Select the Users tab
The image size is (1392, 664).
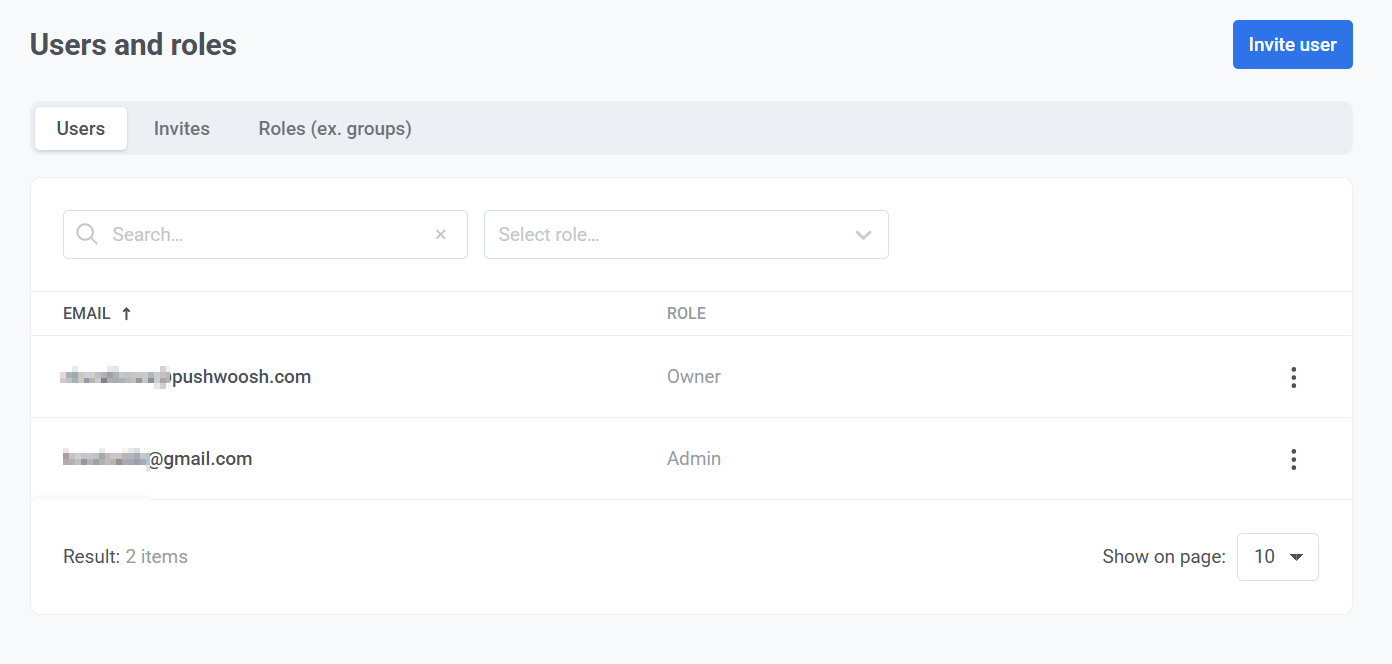coord(80,128)
